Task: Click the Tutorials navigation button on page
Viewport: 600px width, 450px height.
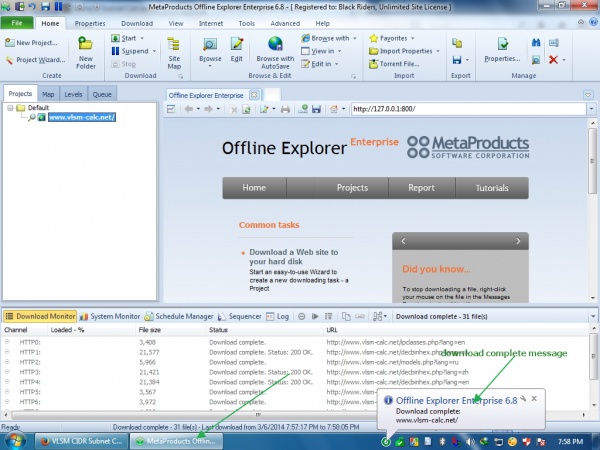Action: [x=491, y=187]
